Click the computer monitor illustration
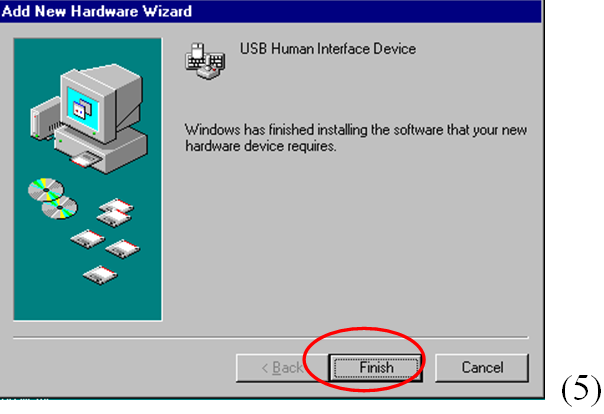This screenshot has width=604, height=414. (x=101, y=104)
